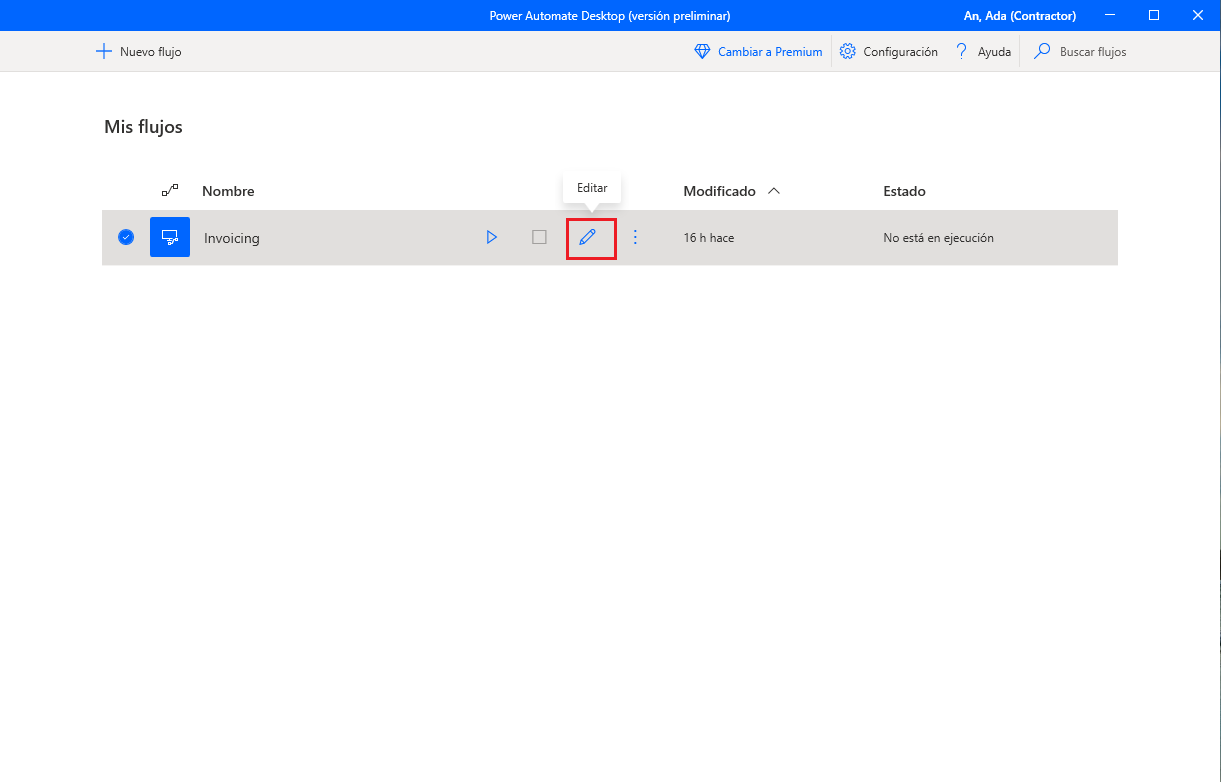Run the Invoicing flow with play icon
This screenshot has height=782, width=1221.
coord(491,237)
